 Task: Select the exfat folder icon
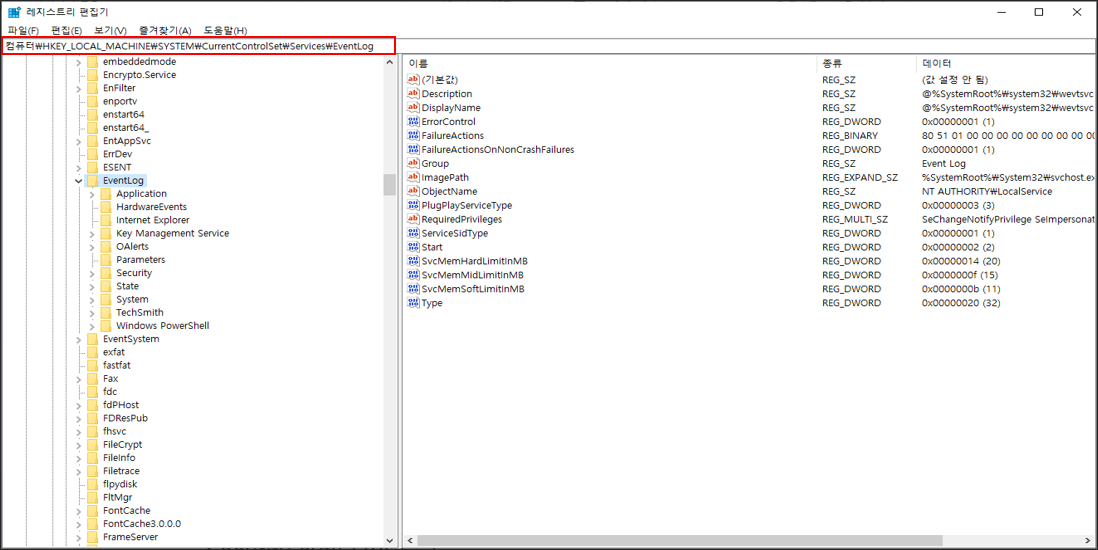(x=92, y=352)
